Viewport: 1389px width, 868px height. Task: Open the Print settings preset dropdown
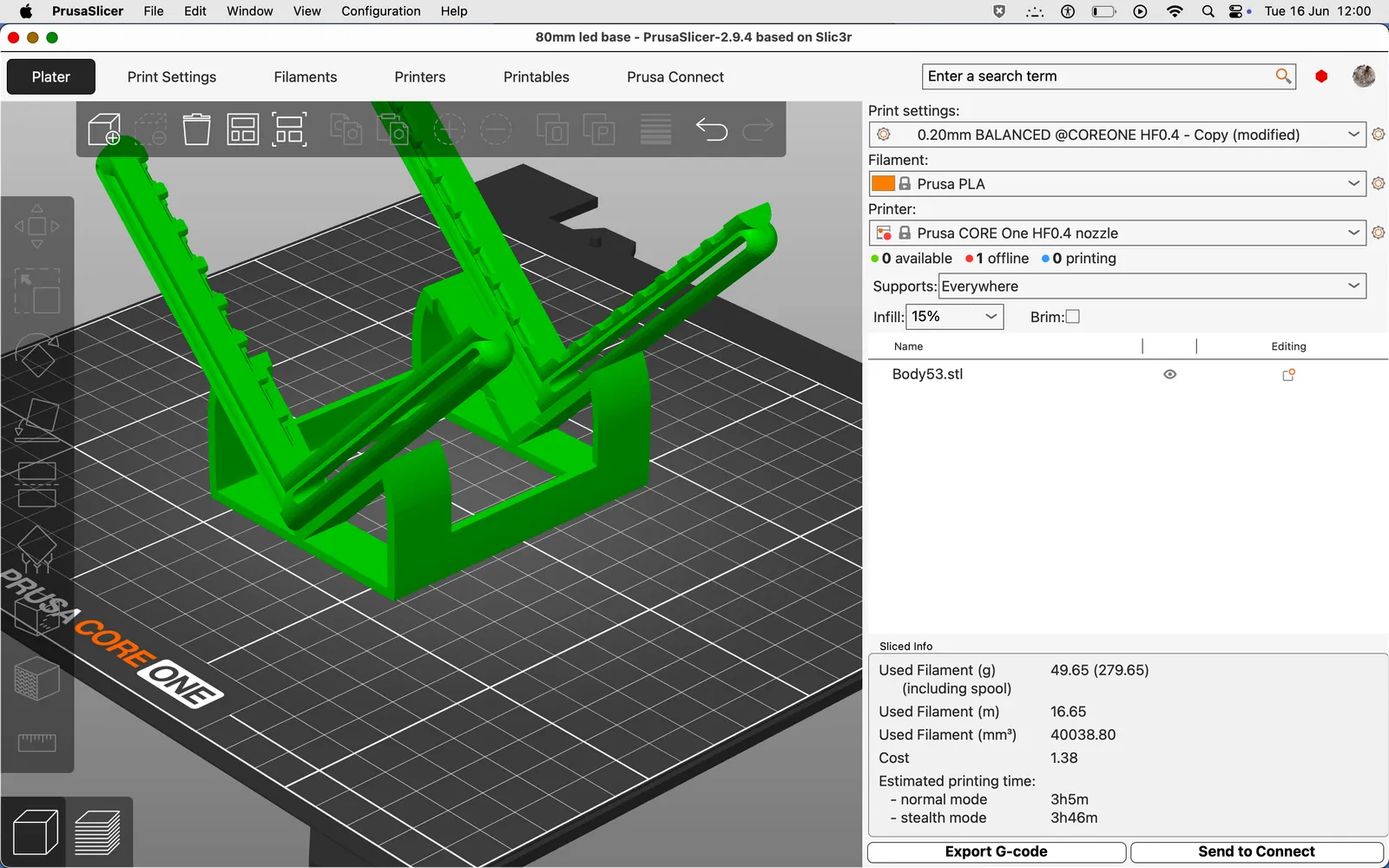[1117, 135]
